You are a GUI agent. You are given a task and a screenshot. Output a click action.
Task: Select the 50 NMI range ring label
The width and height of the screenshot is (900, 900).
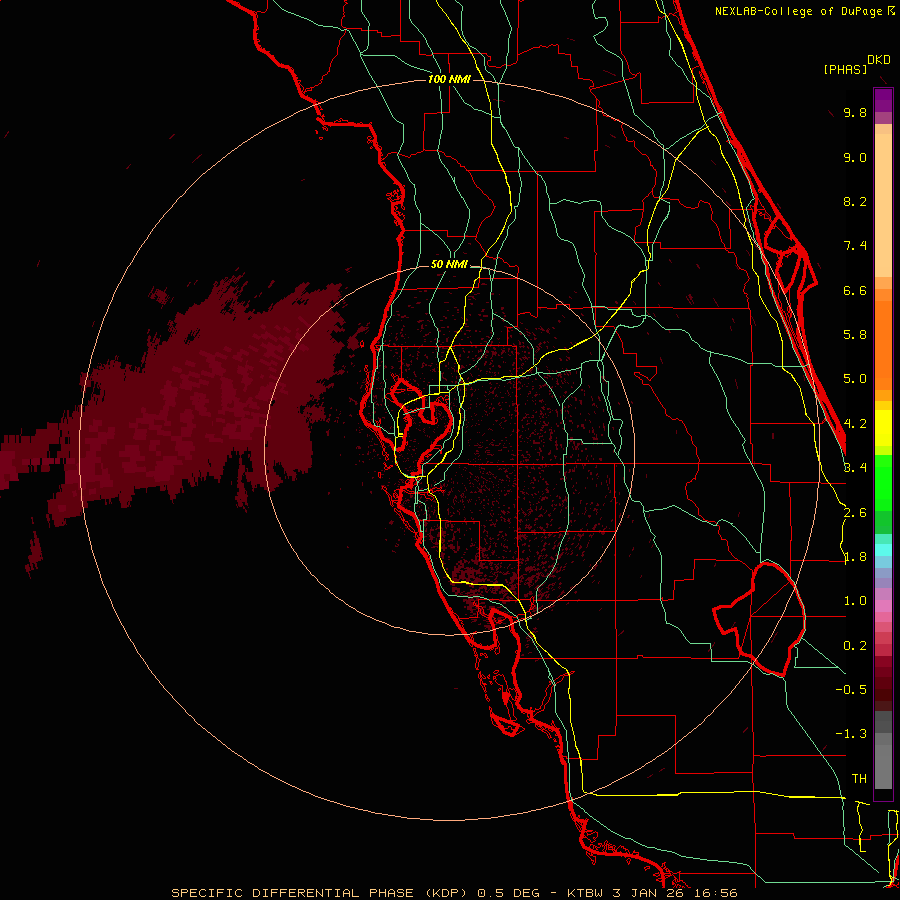[x=449, y=265]
